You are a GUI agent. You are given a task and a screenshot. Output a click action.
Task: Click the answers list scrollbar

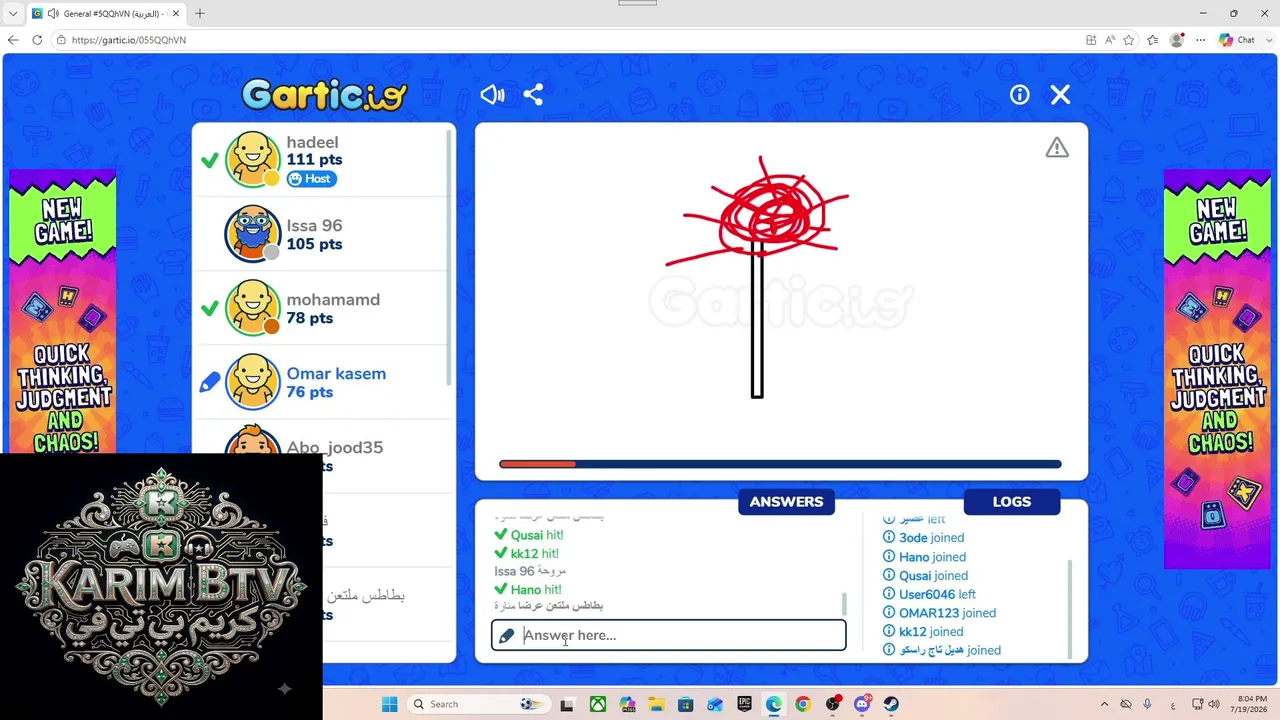845,604
